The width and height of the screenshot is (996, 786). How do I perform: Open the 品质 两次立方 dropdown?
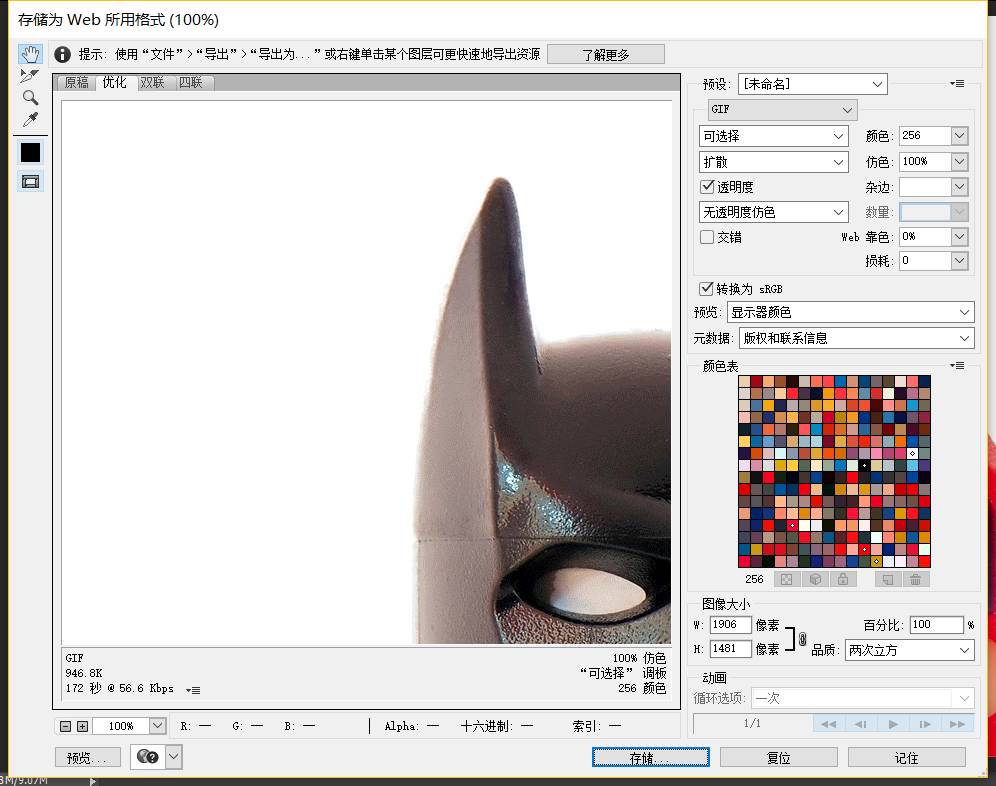pos(909,650)
